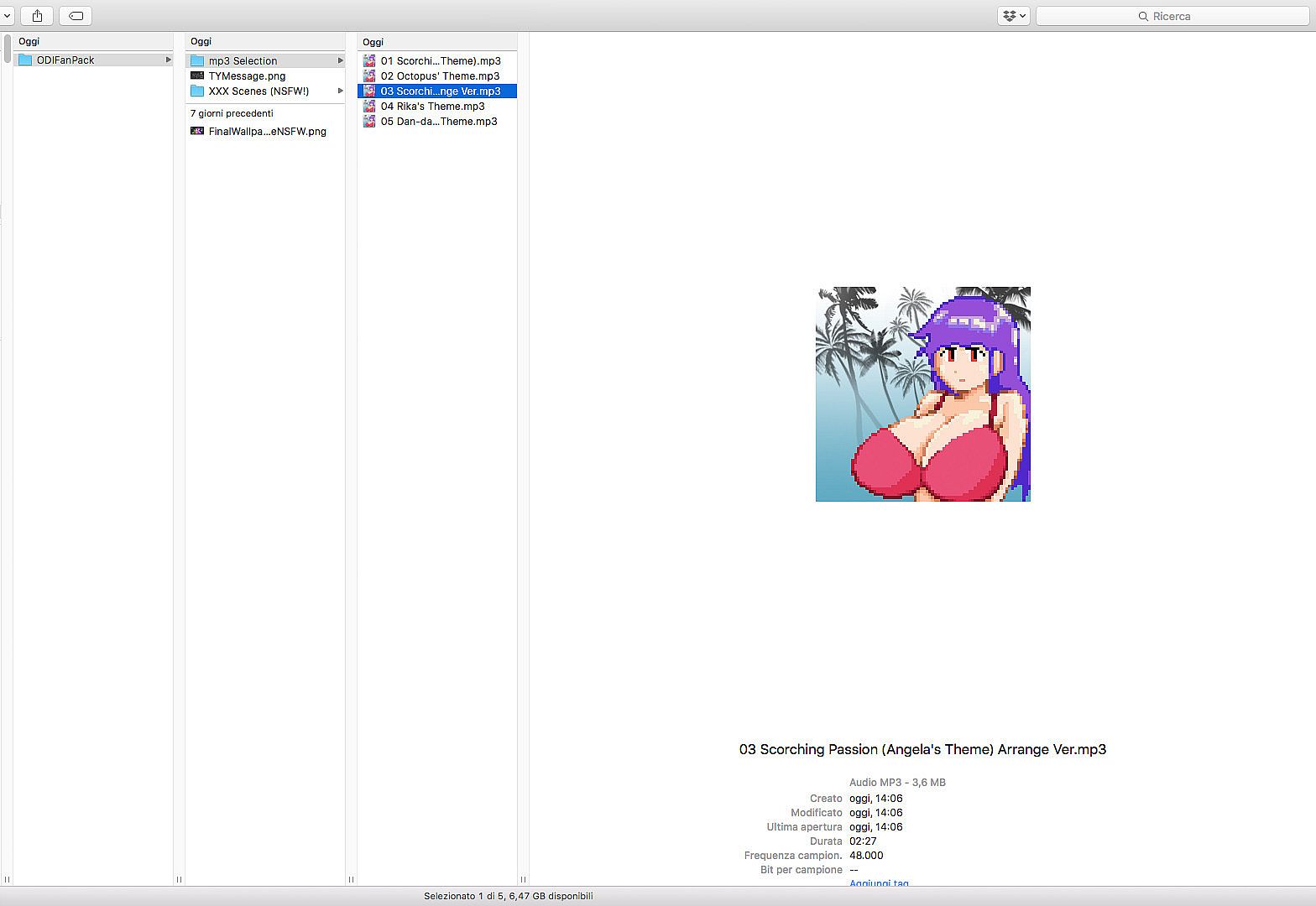
Task: Select 01 Scorchi...Theme).mp3 file
Action: (x=440, y=61)
